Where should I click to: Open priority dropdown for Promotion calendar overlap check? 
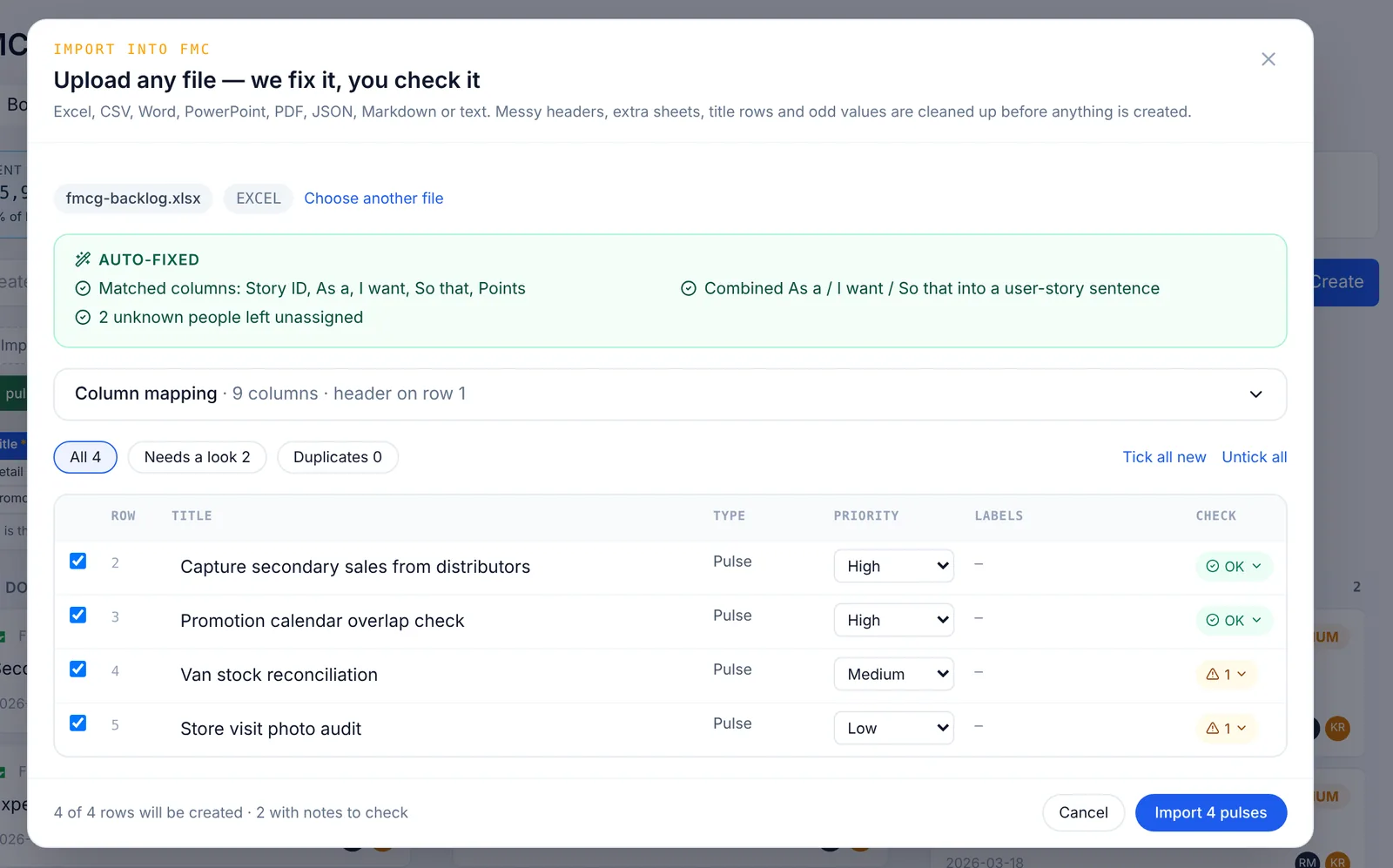point(894,620)
